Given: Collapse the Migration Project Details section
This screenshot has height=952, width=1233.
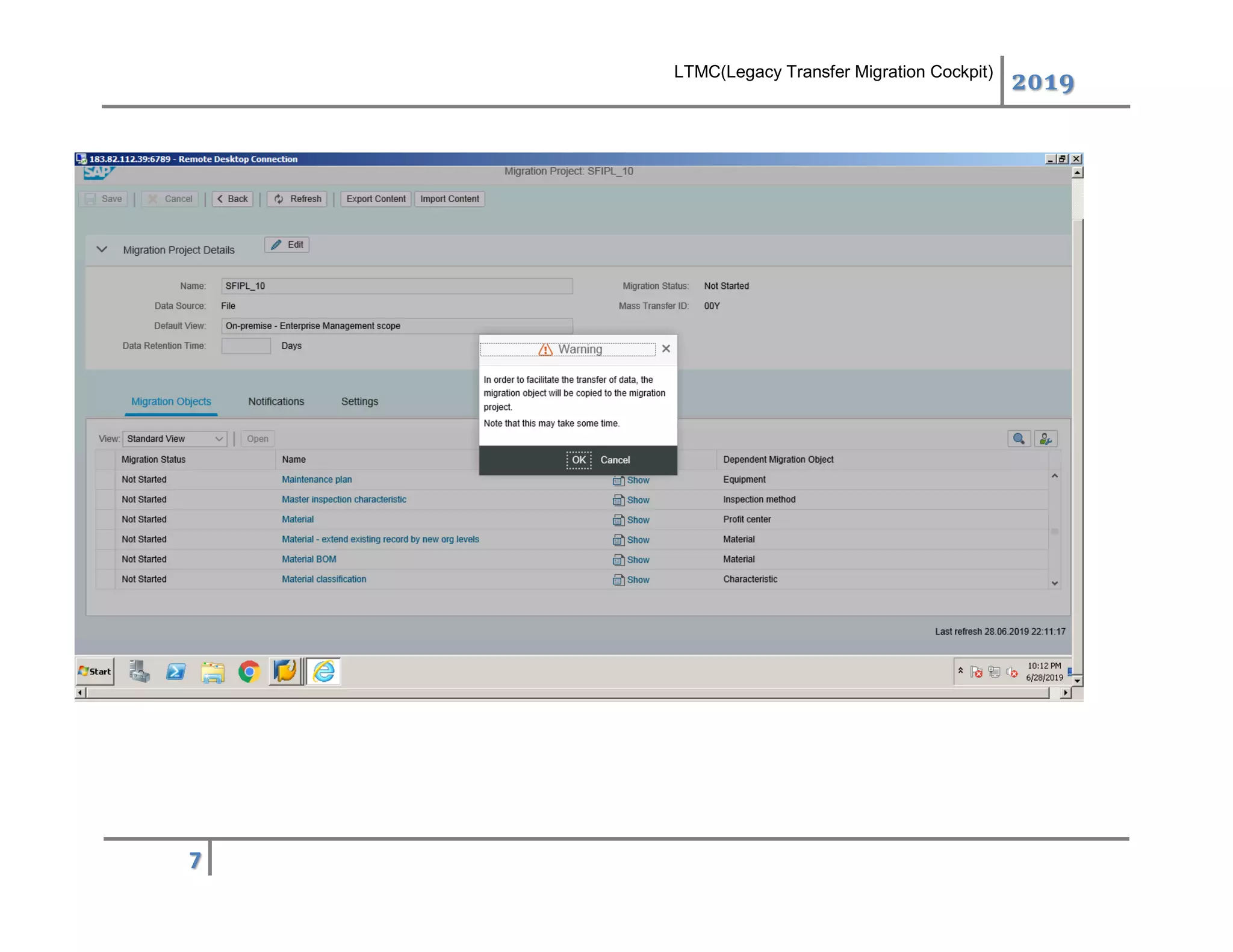Looking at the screenshot, I should 102,250.
